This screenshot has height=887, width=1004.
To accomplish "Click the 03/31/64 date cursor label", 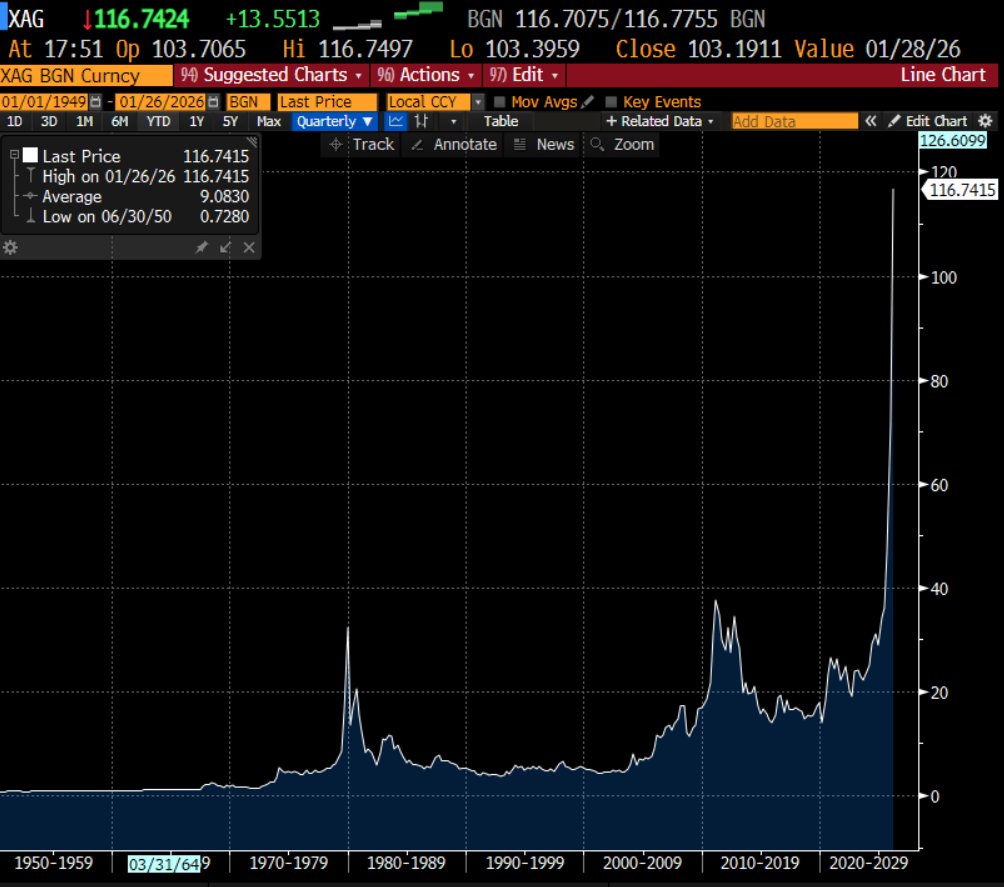I will click(x=165, y=865).
